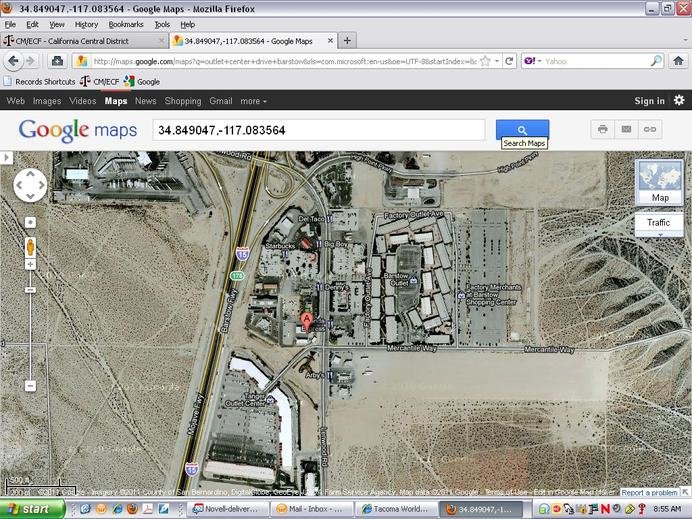
Task: Open the File menu
Action: [x=10, y=24]
